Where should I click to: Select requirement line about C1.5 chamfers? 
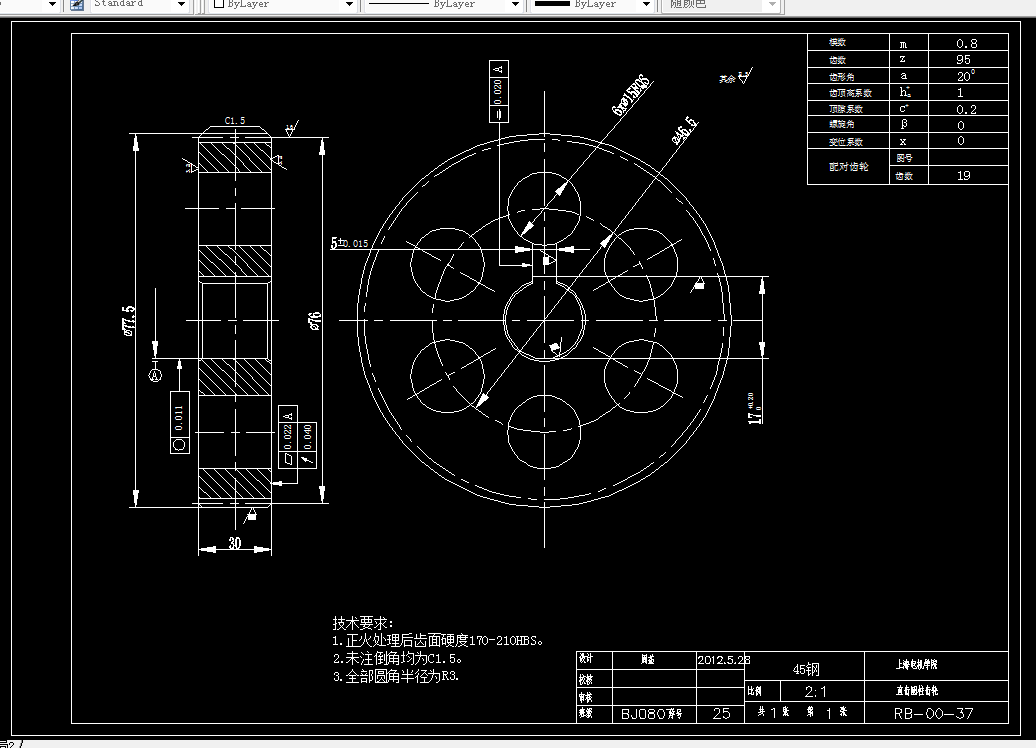(397, 658)
